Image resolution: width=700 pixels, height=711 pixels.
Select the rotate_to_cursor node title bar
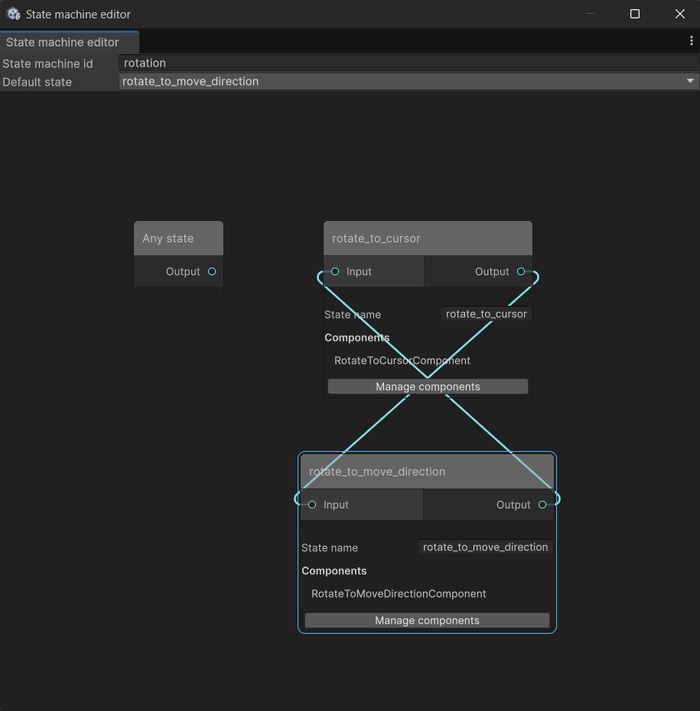click(427, 239)
